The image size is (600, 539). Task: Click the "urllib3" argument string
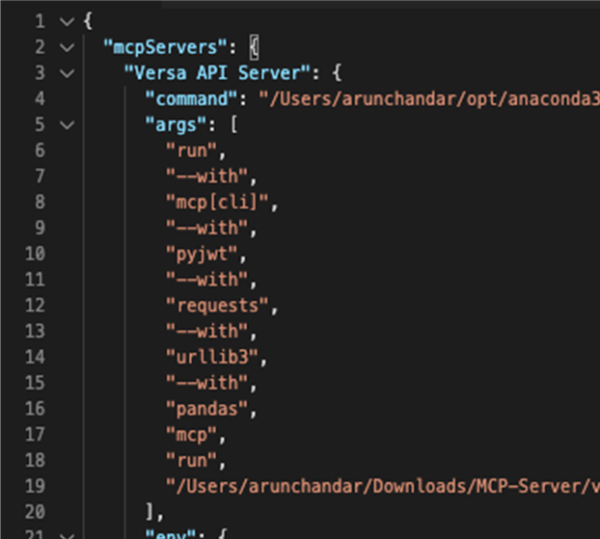[212, 358]
